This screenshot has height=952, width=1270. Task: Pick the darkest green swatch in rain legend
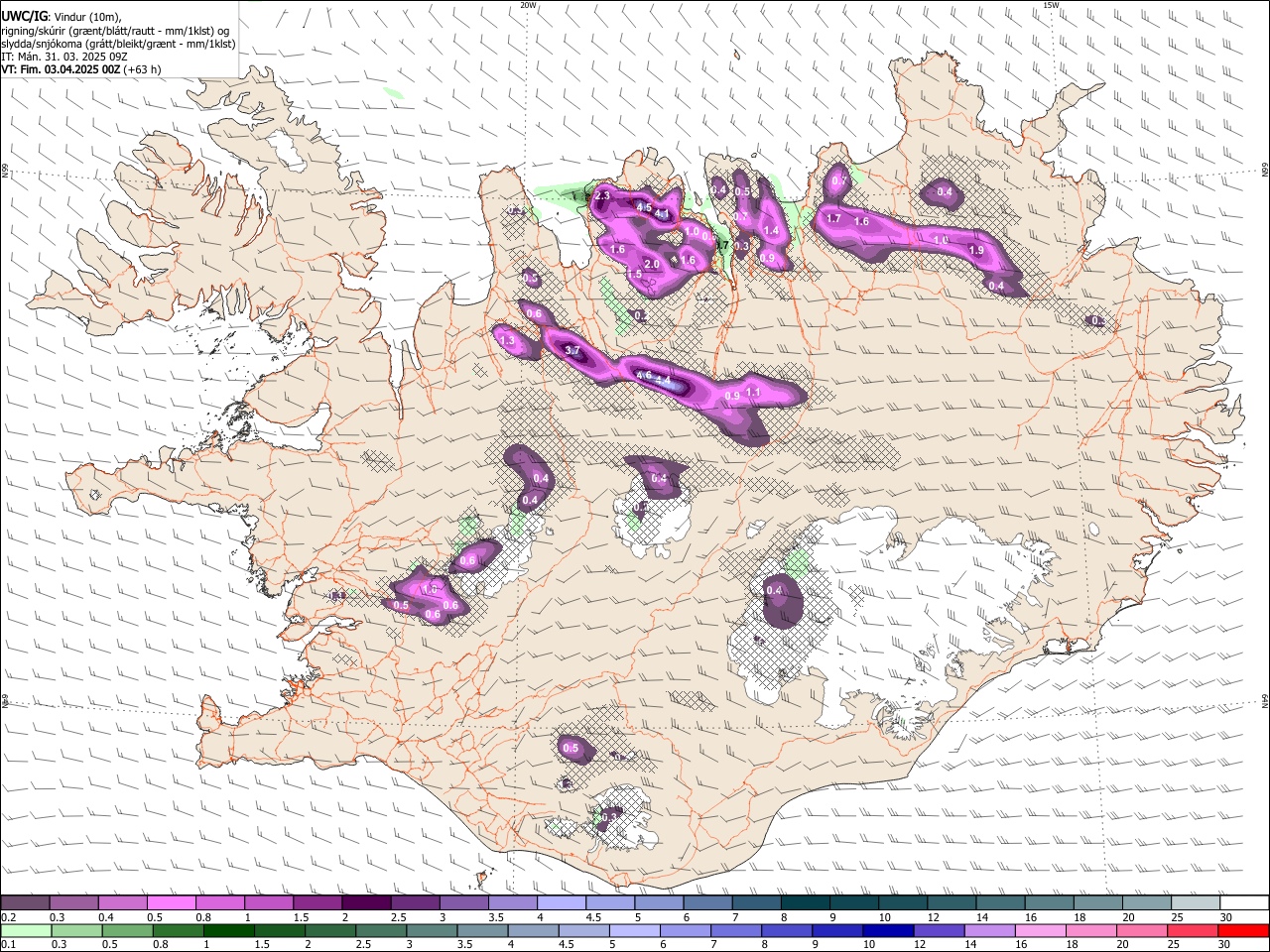(229, 929)
